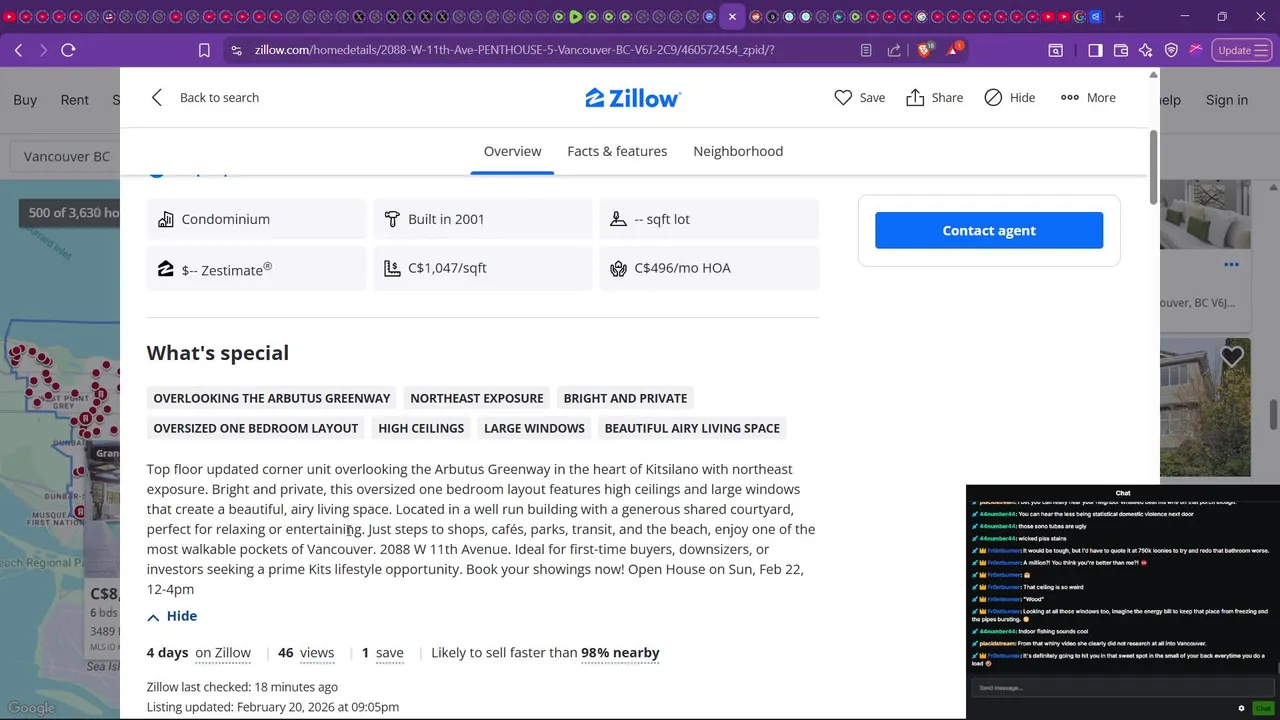Select BEAUTIFUL AIRY LIVING SPACE tag
The image size is (1280, 720).
(692, 428)
